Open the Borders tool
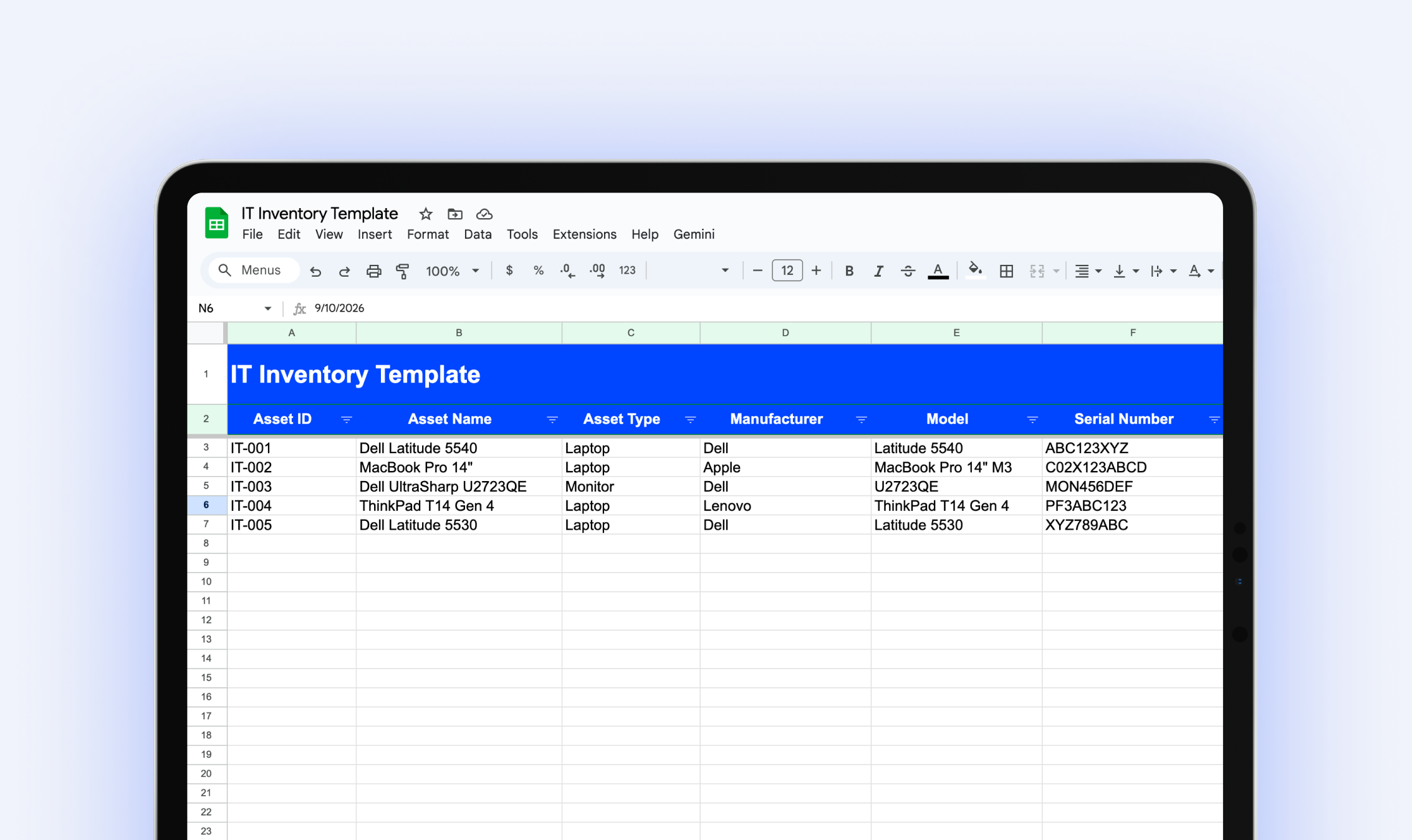This screenshot has width=1412, height=840. point(1006,270)
